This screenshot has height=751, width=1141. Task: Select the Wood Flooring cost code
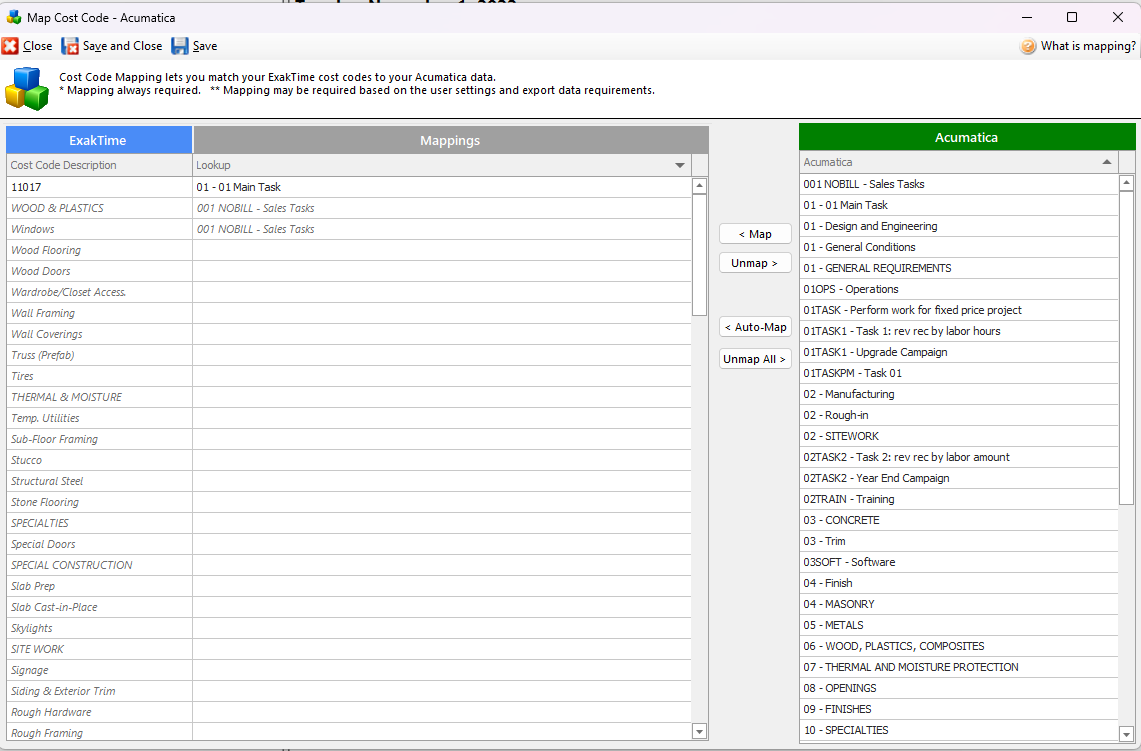click(x=100, y=250)
